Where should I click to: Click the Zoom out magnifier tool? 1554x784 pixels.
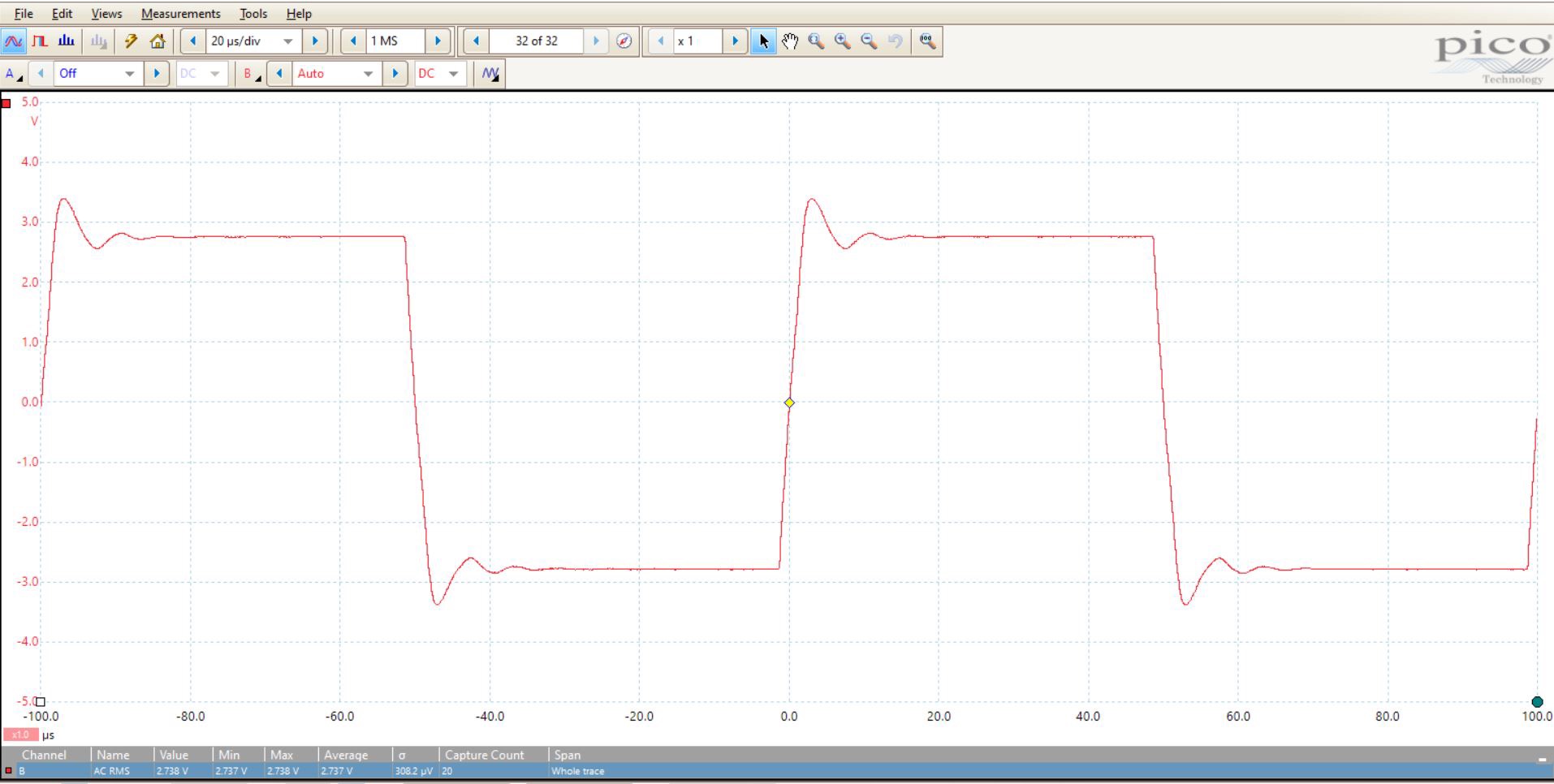click(869, 41)
